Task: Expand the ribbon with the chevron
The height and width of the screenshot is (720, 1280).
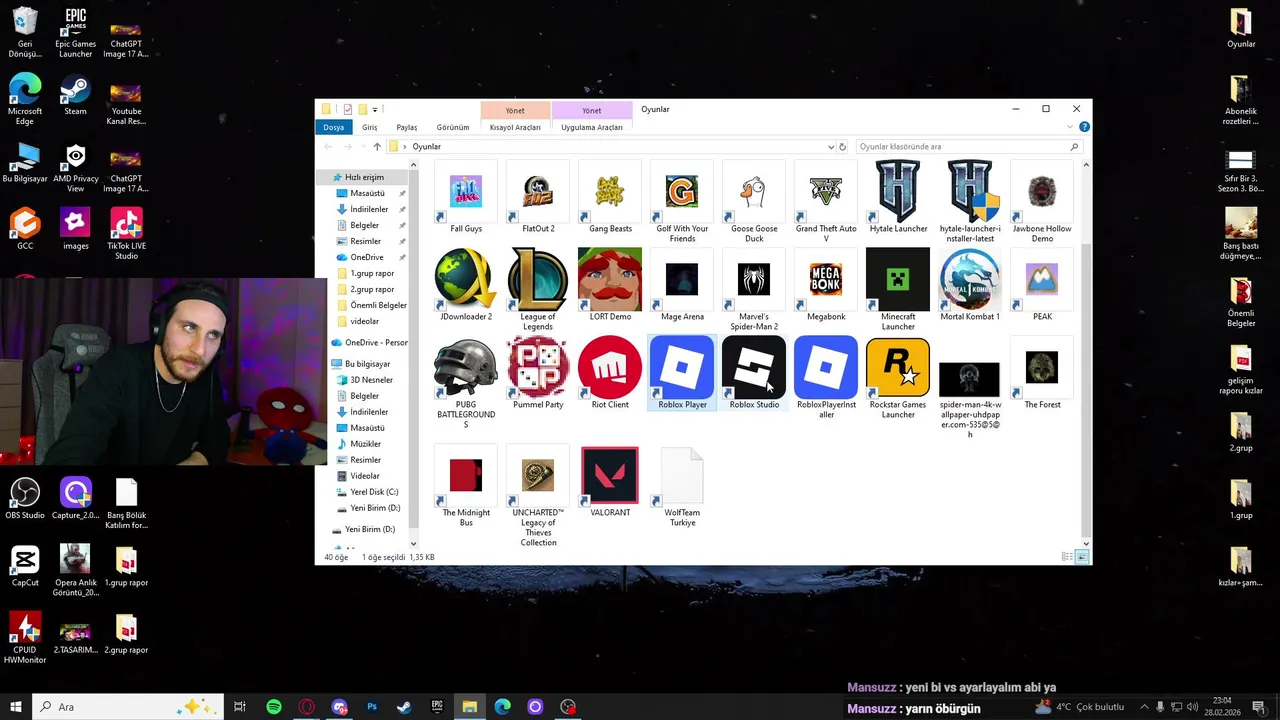Action: [1070, 127]
